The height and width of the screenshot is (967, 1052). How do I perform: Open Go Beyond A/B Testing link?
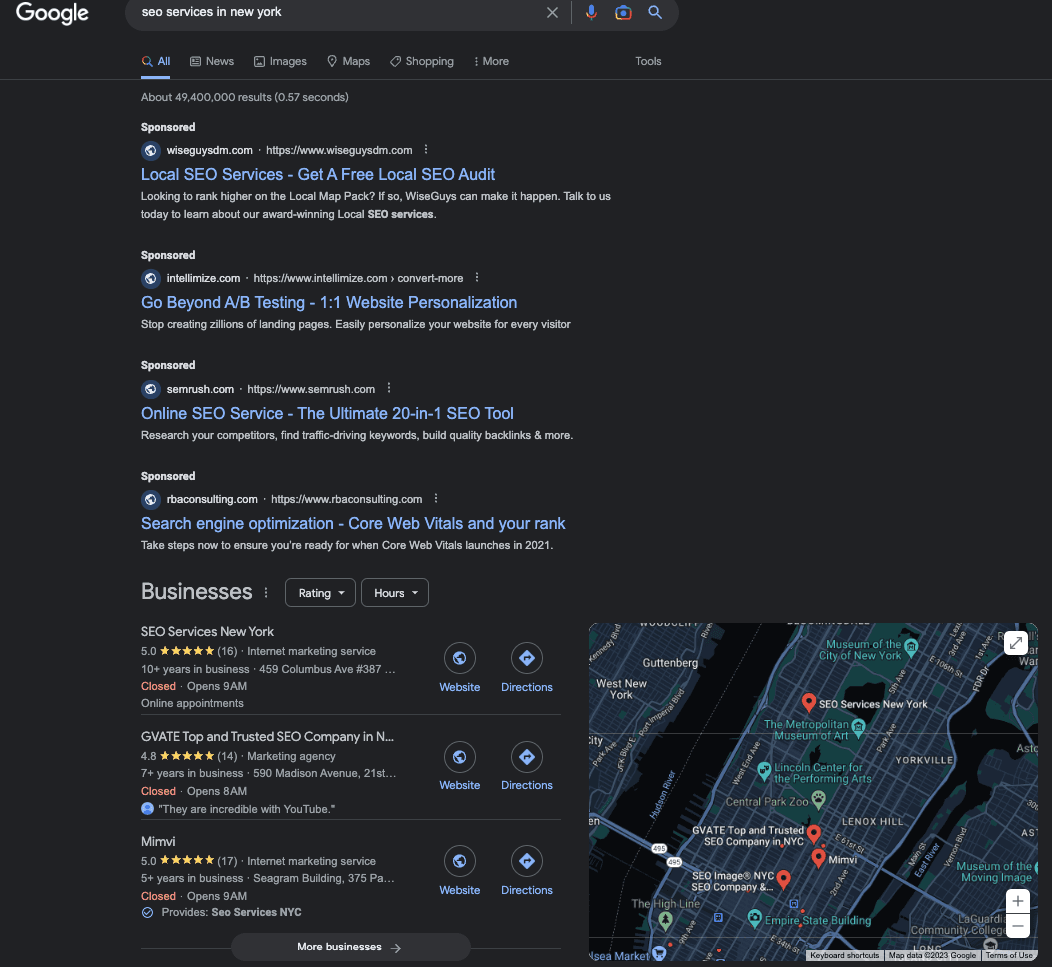329,303
